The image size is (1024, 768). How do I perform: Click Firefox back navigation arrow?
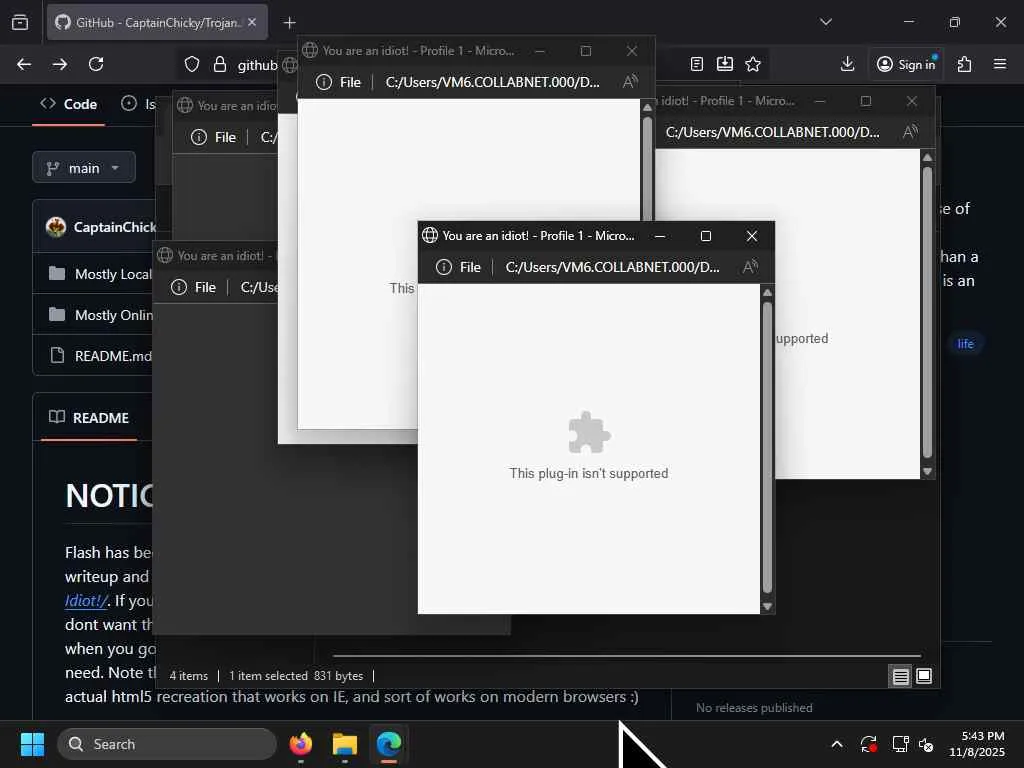tap(24, 64)
